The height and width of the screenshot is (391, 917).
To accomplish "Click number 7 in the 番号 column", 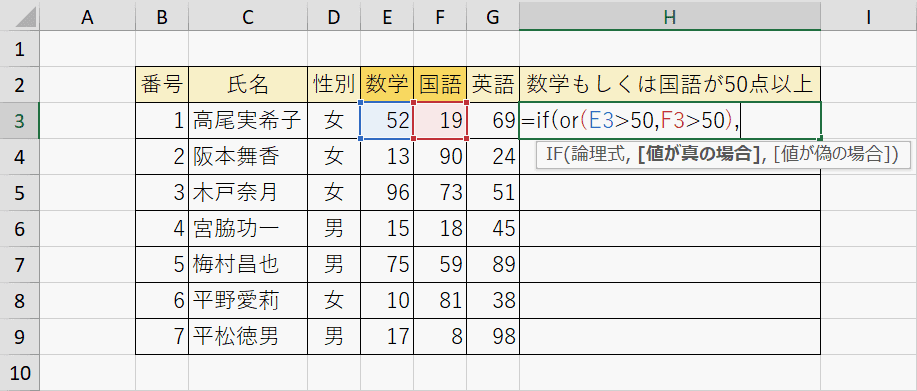I will tap(162, 336).
